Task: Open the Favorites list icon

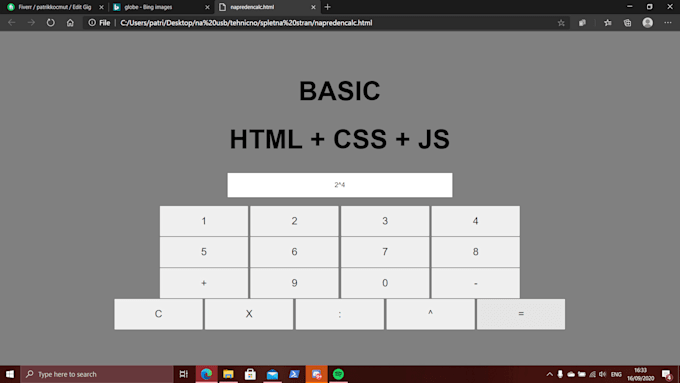Action: 608,23
